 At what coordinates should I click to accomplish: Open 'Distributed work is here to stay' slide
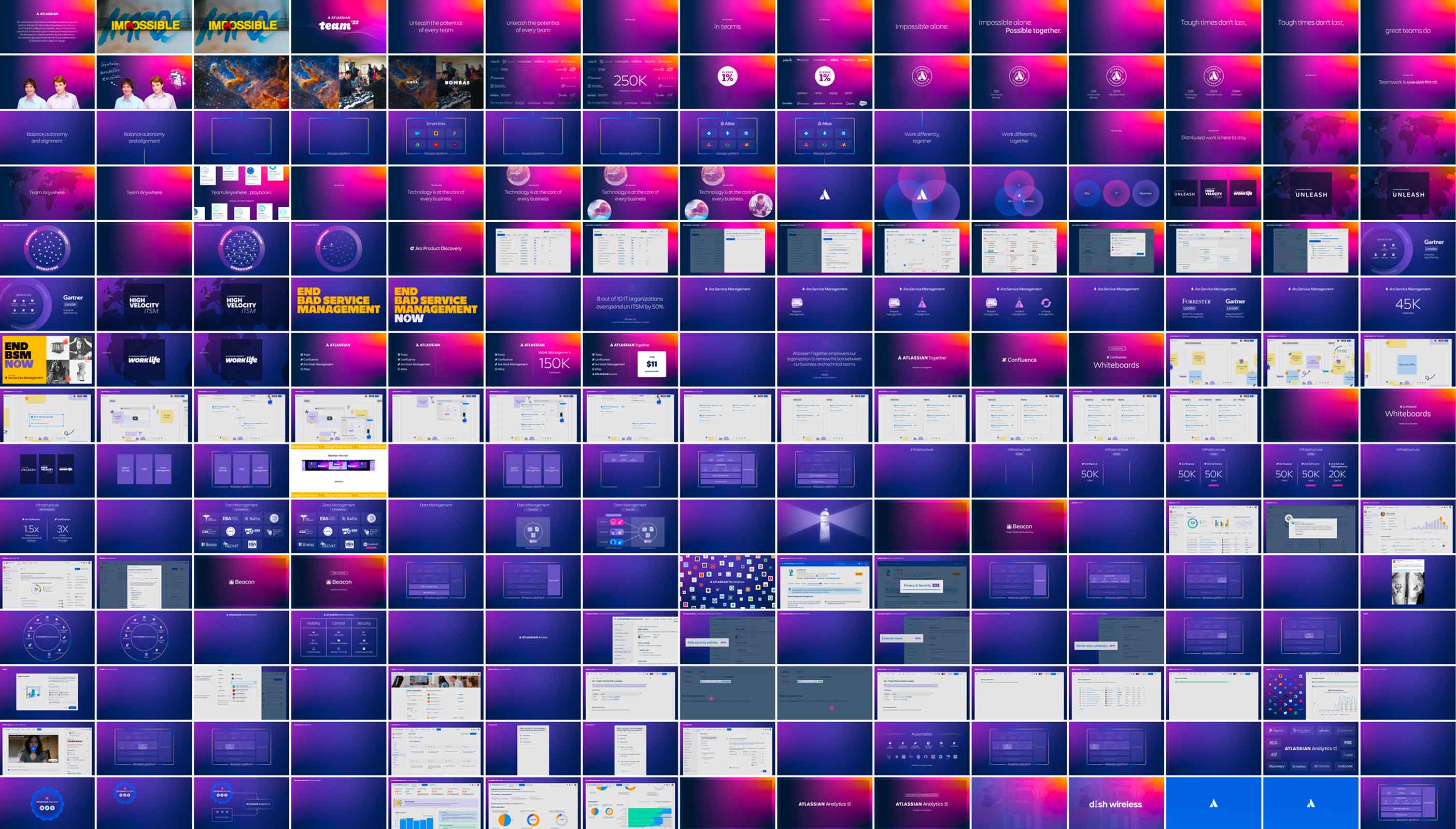point(1213,137)
